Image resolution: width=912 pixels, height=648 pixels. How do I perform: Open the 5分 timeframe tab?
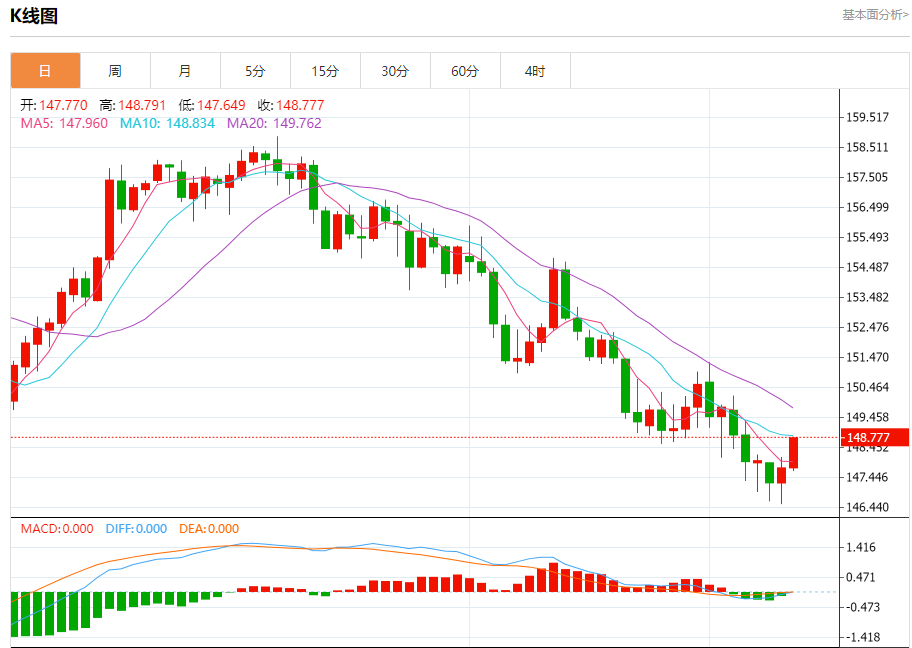(255, 71)
